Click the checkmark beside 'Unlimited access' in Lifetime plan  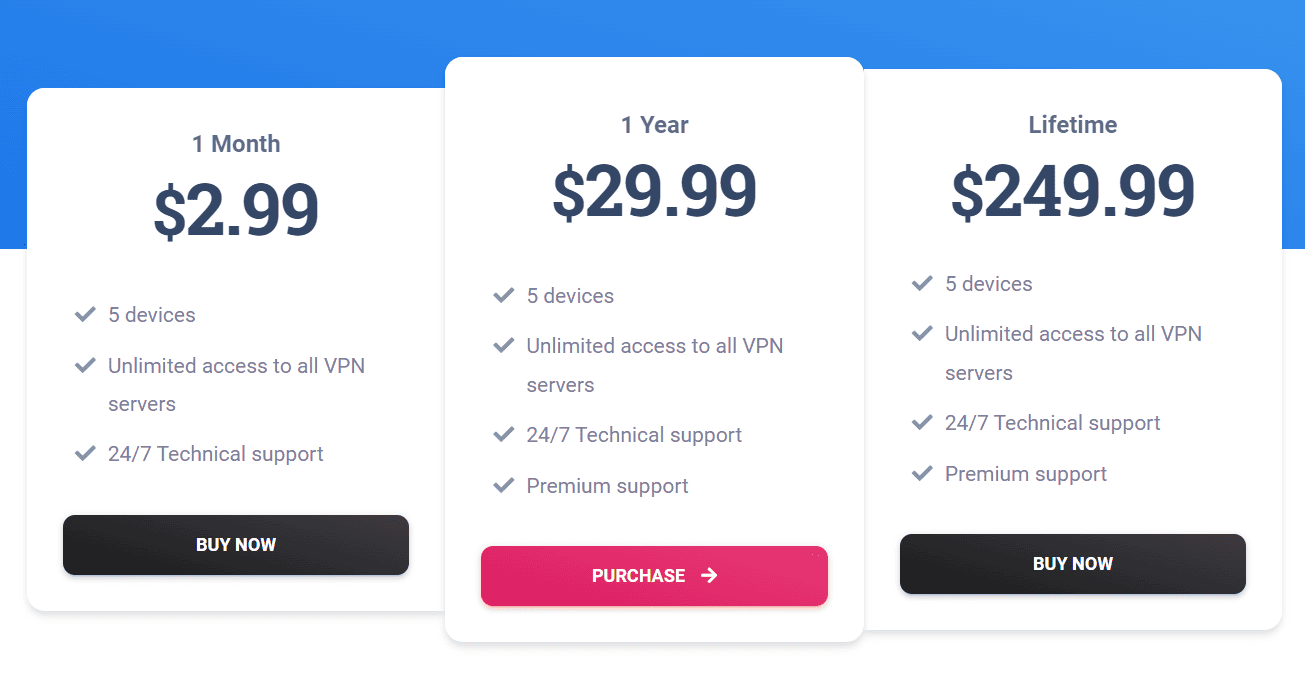tap(922, 334)
